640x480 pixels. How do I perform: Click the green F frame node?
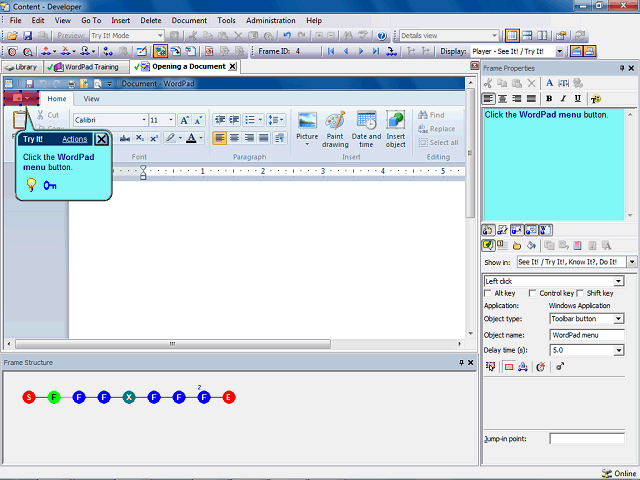pyautogui.click(x=54, y=397)
